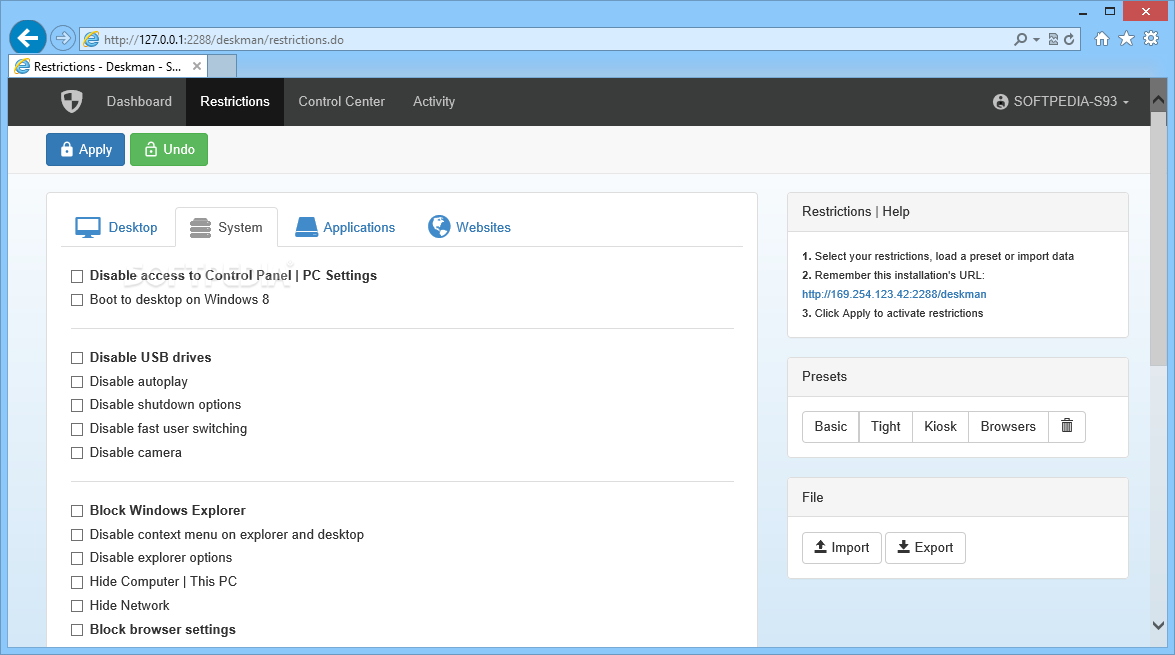Image resolution: width=1175 pixels, height=655 pixels.
Task: Click the green Undo button
Action: pyautogui.click(x=169, y=149)
